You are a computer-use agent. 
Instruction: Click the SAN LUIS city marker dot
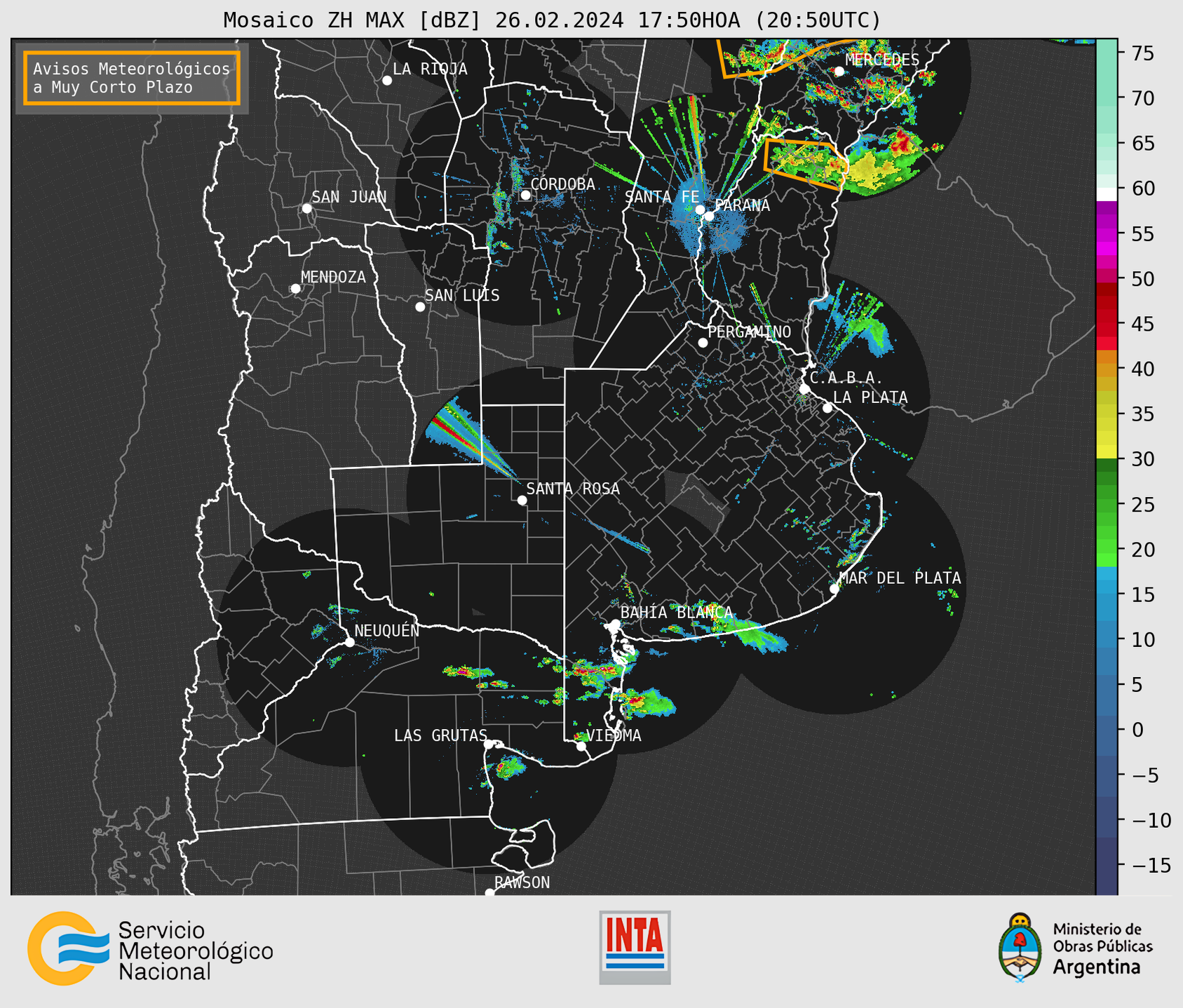click(420, 307)
